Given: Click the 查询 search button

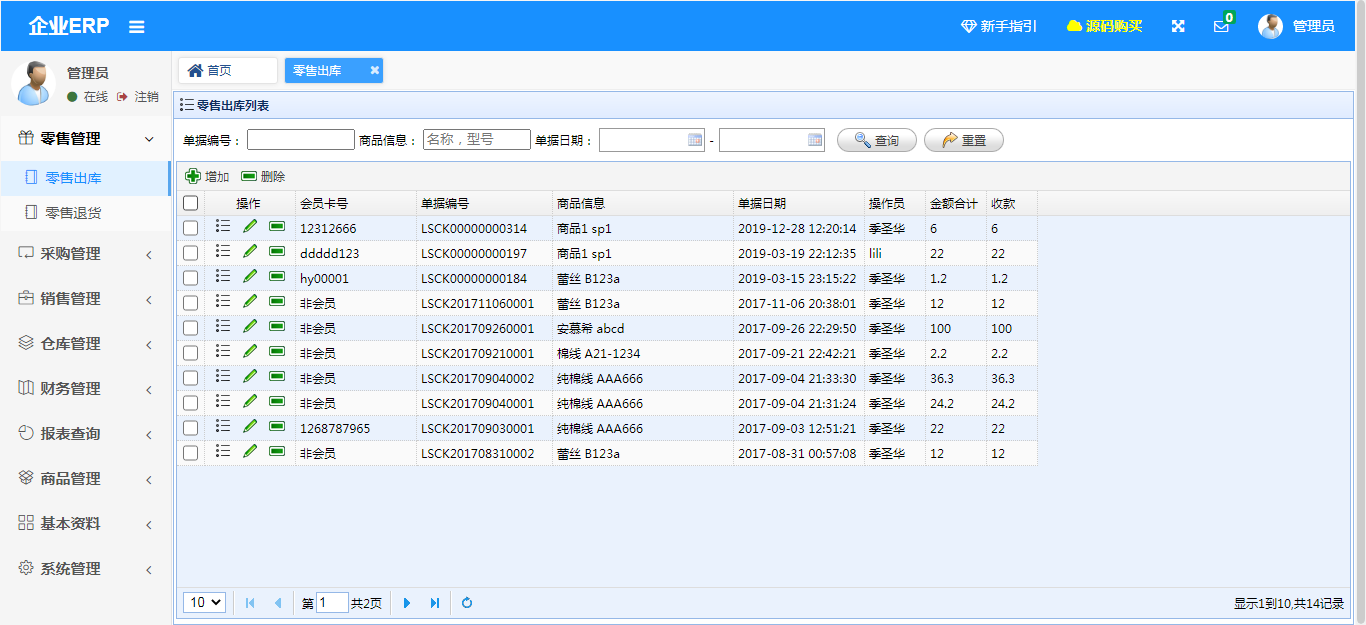Looking at the screenshot, I should [x=876, y=141].
